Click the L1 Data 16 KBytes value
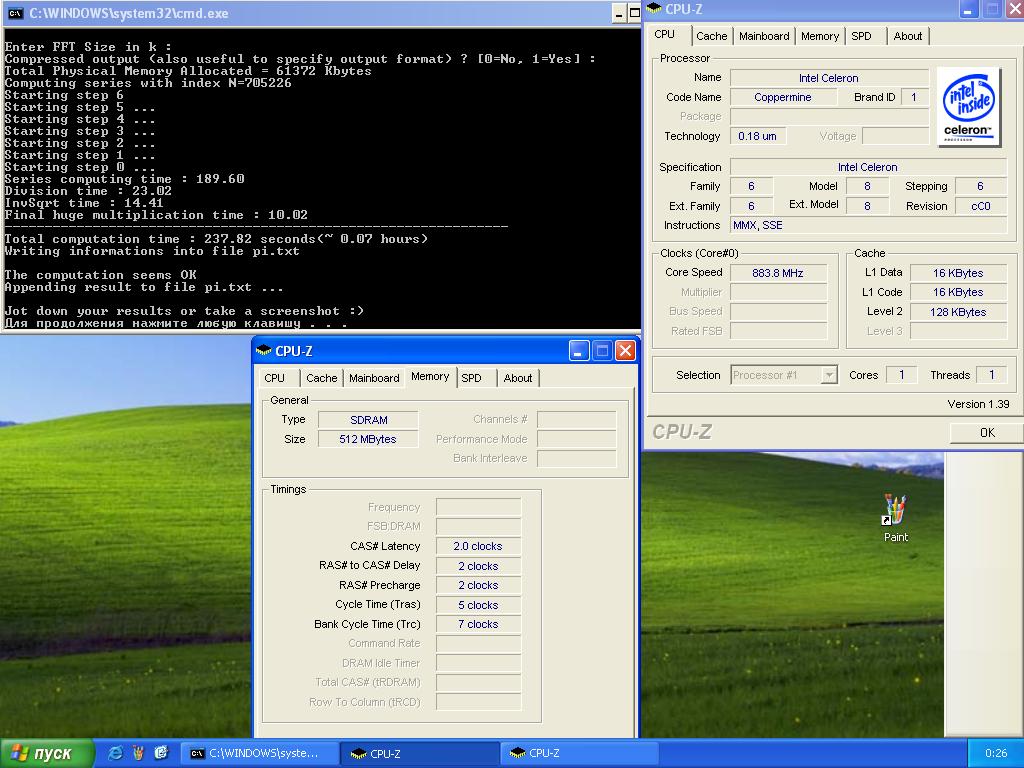This screenshot has width=1024, height=768. [958, 273]
